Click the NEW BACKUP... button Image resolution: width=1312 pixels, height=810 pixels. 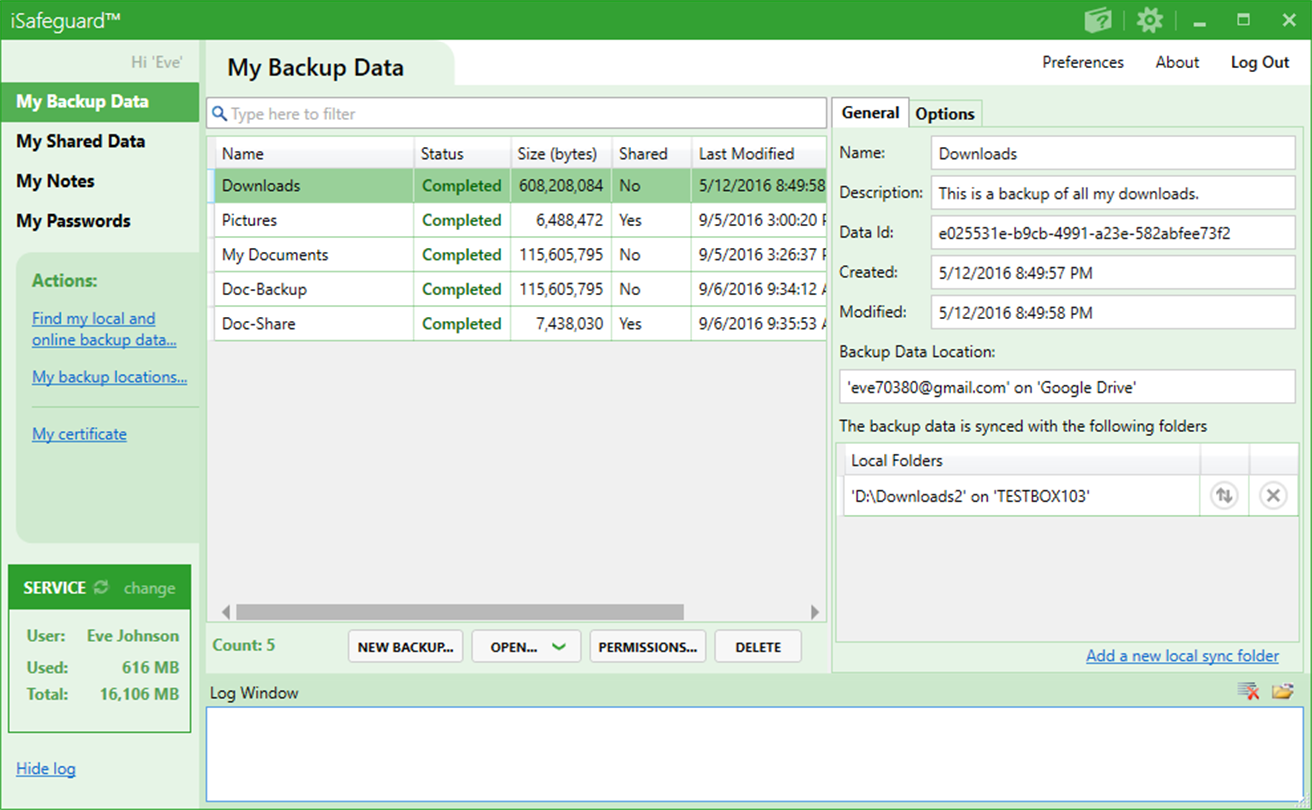click(405, 647)
